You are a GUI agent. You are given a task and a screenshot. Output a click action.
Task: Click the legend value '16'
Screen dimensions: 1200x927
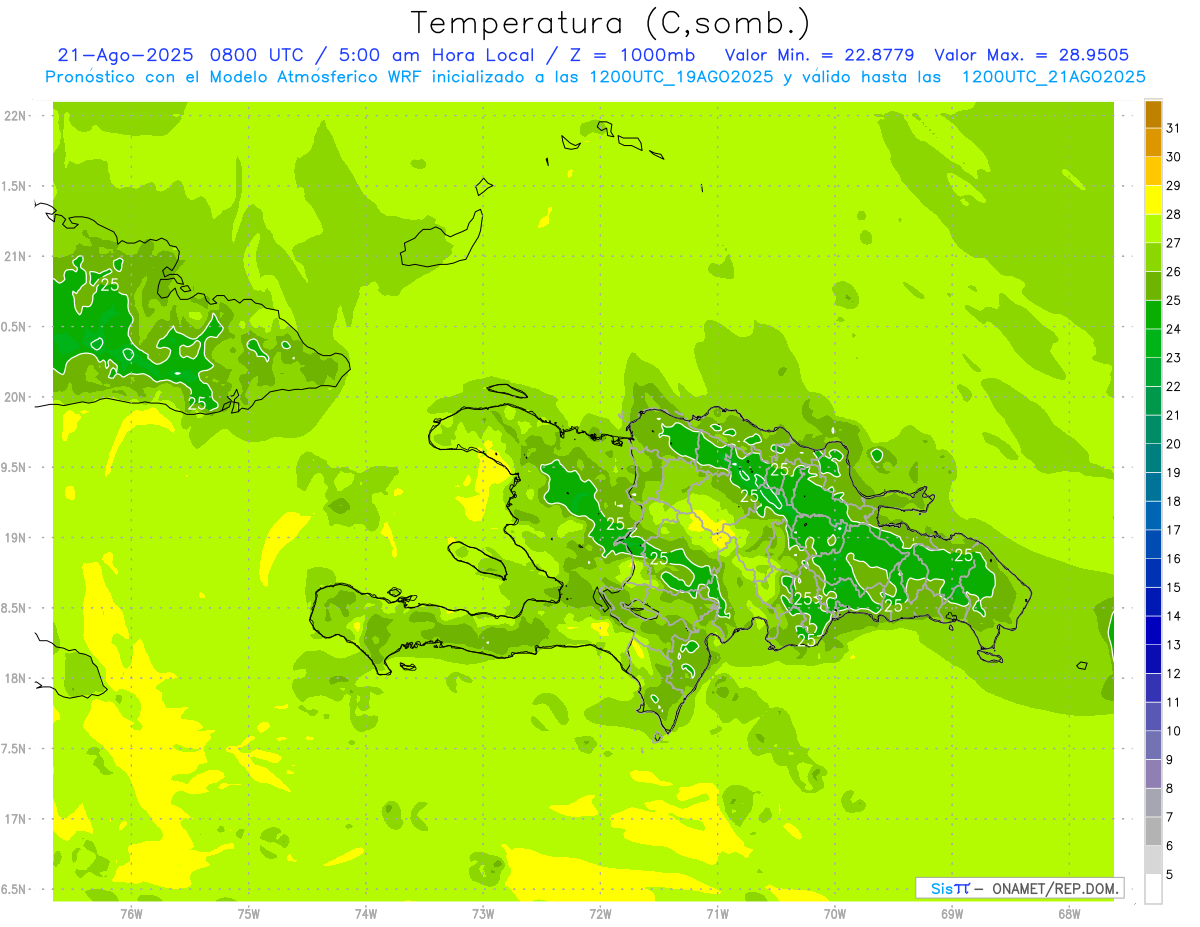coord(1174,559)
